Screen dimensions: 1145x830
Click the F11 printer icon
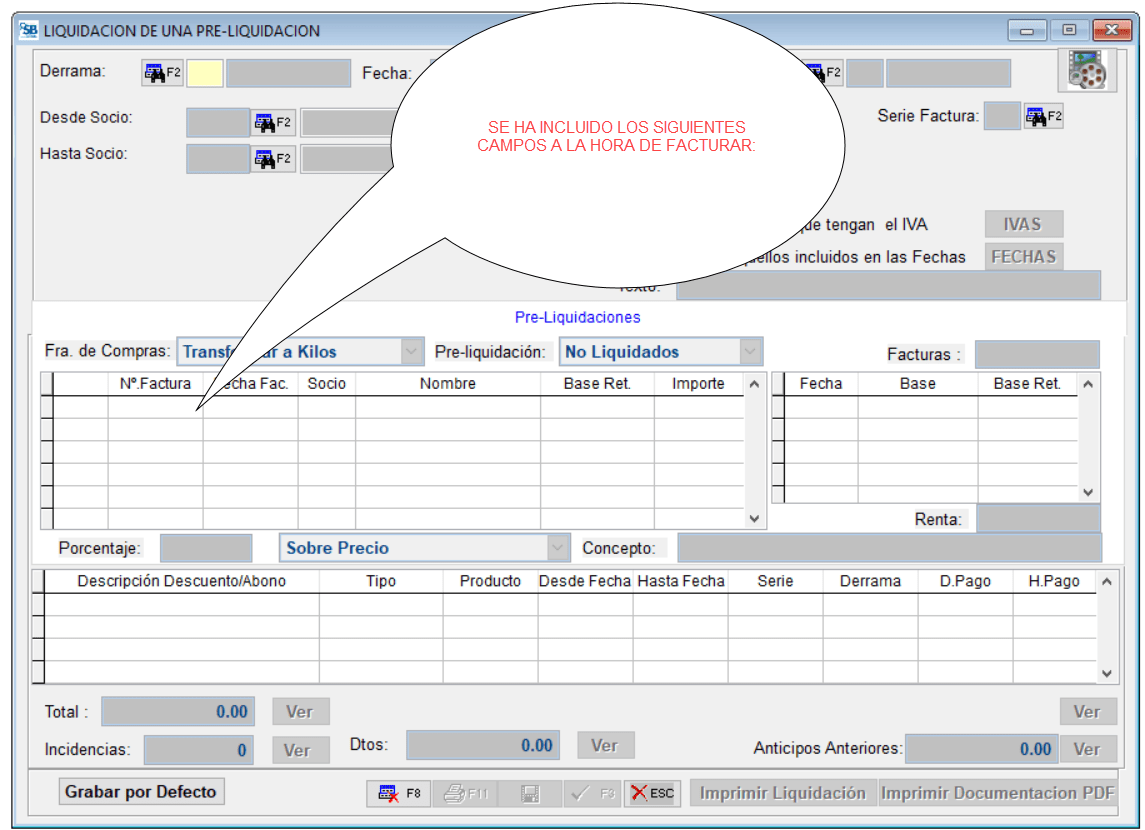click(465, 793)
